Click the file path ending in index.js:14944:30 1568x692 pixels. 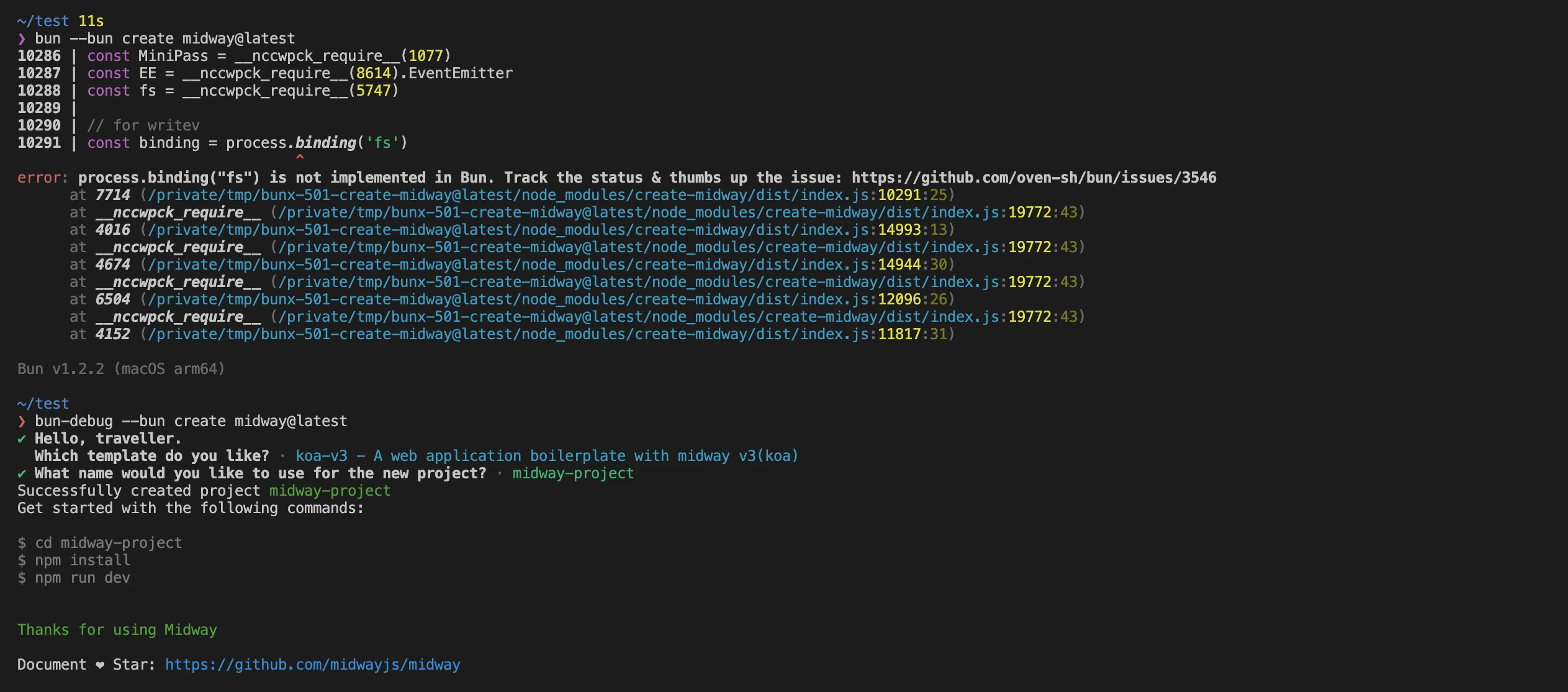point(547,265)
